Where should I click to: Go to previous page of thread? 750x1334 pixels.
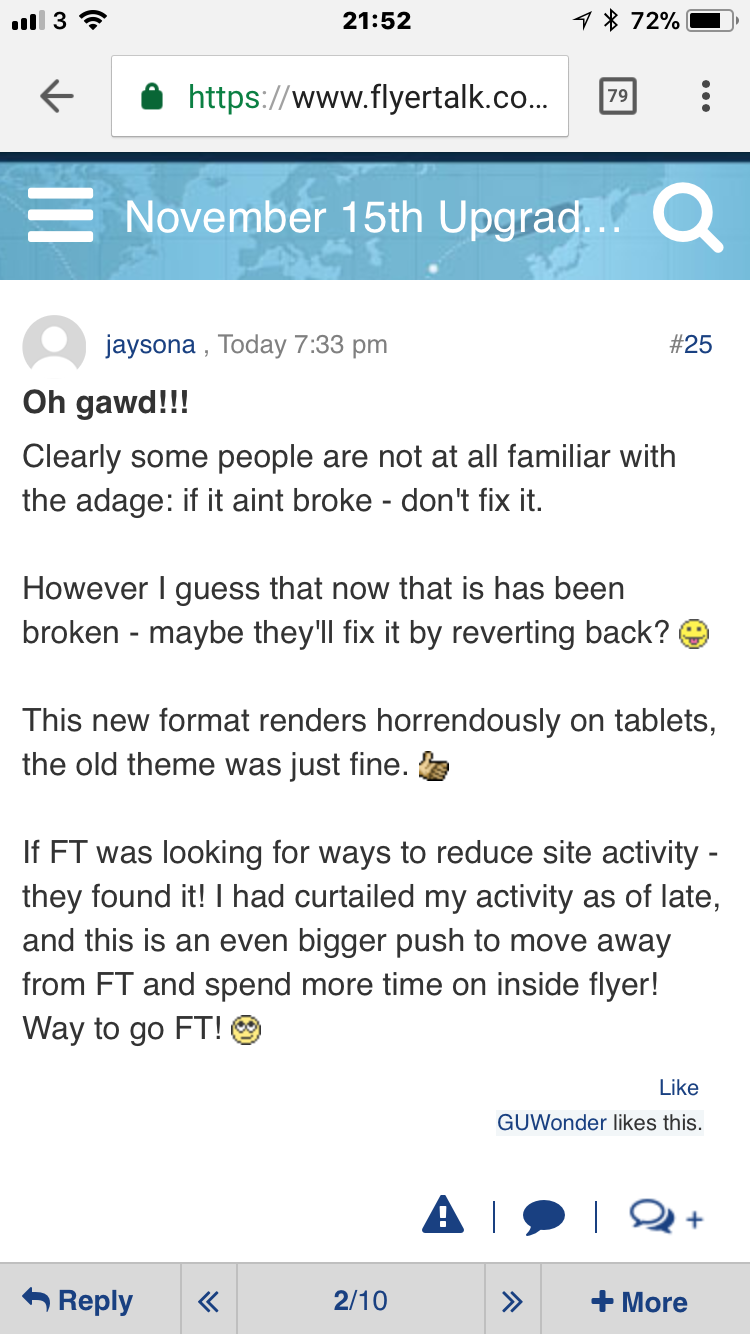click(x=208, y=1300)
